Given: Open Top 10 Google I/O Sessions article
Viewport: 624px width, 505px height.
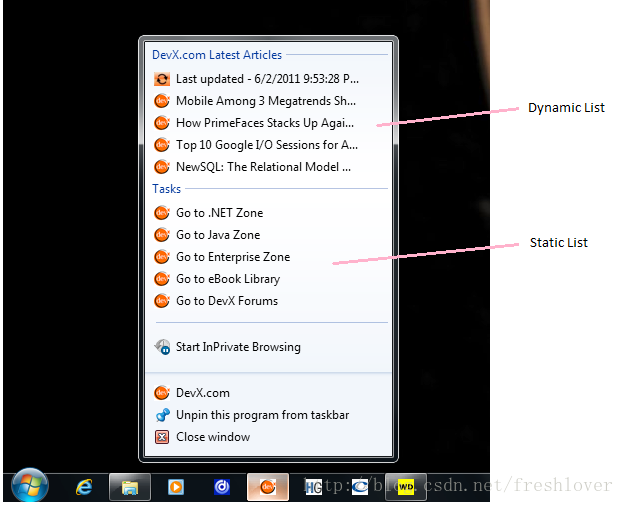Looking at the screenshot, I should 266,145.
